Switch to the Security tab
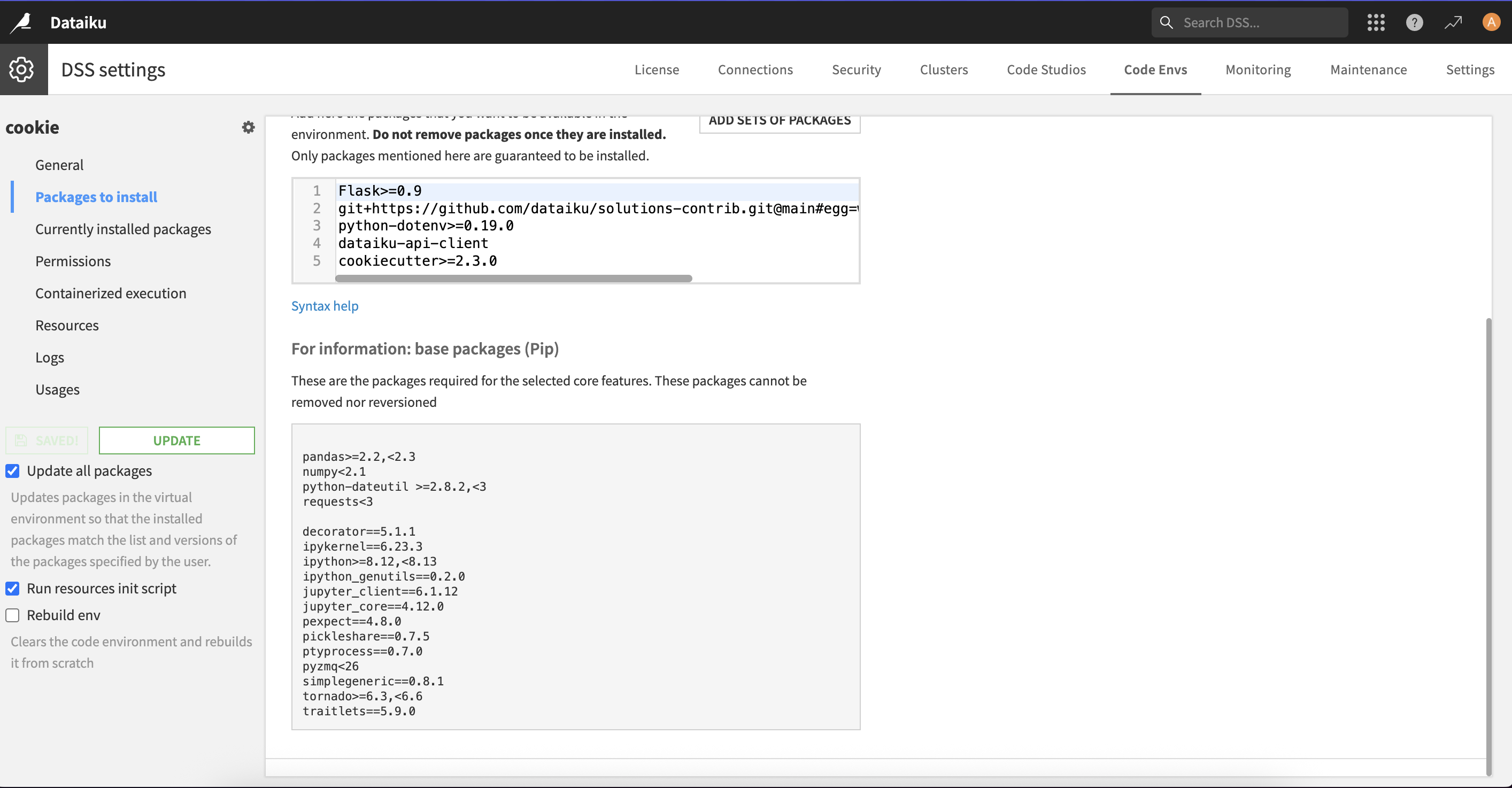The width and height of the screenshot is (1512, 788). pyautogui.click(x=856, y=69)
